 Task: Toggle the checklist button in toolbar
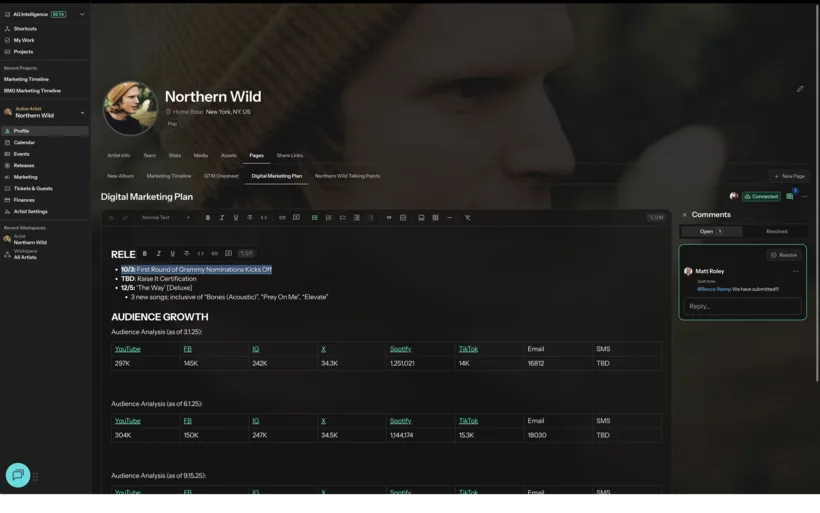[x=343, y=218]
